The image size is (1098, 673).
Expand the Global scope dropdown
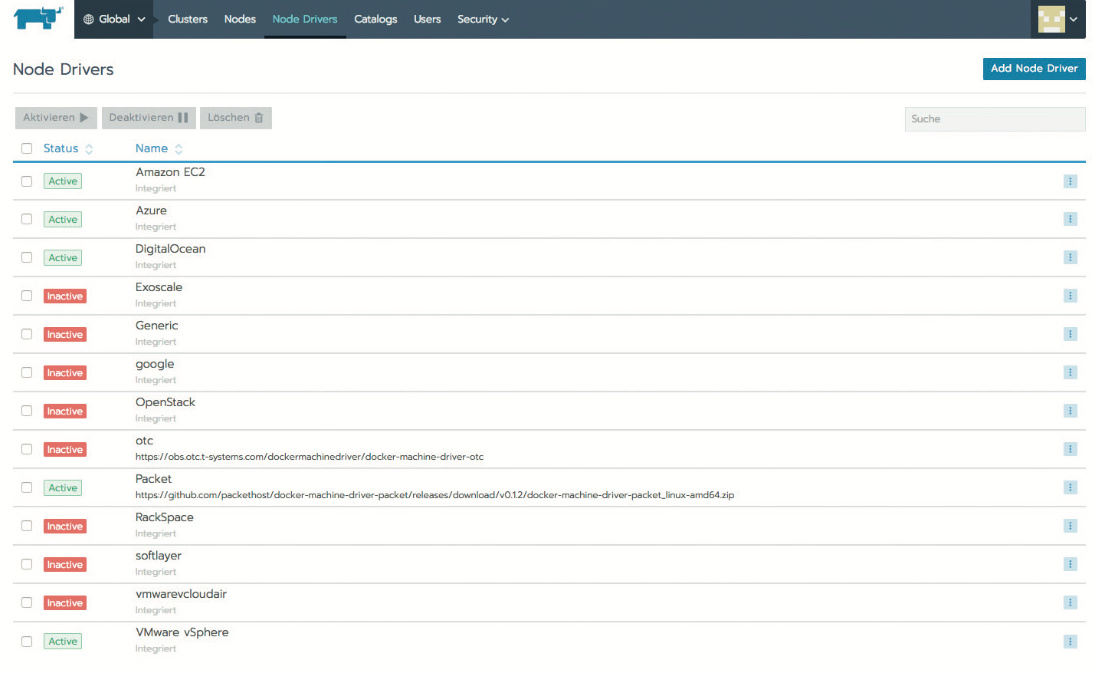coord(114,19)
